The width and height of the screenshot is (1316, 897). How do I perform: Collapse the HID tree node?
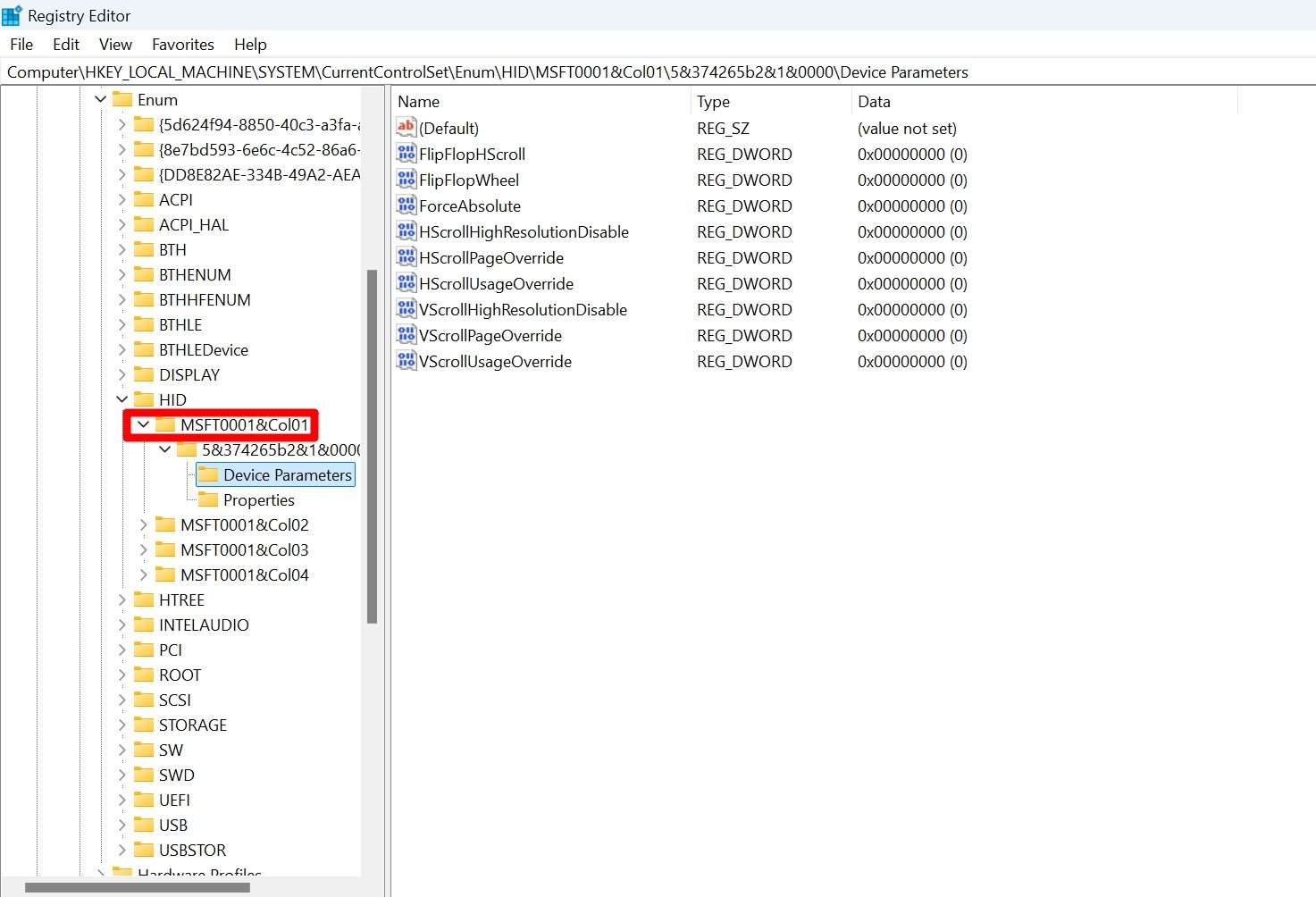pos(122,399)
